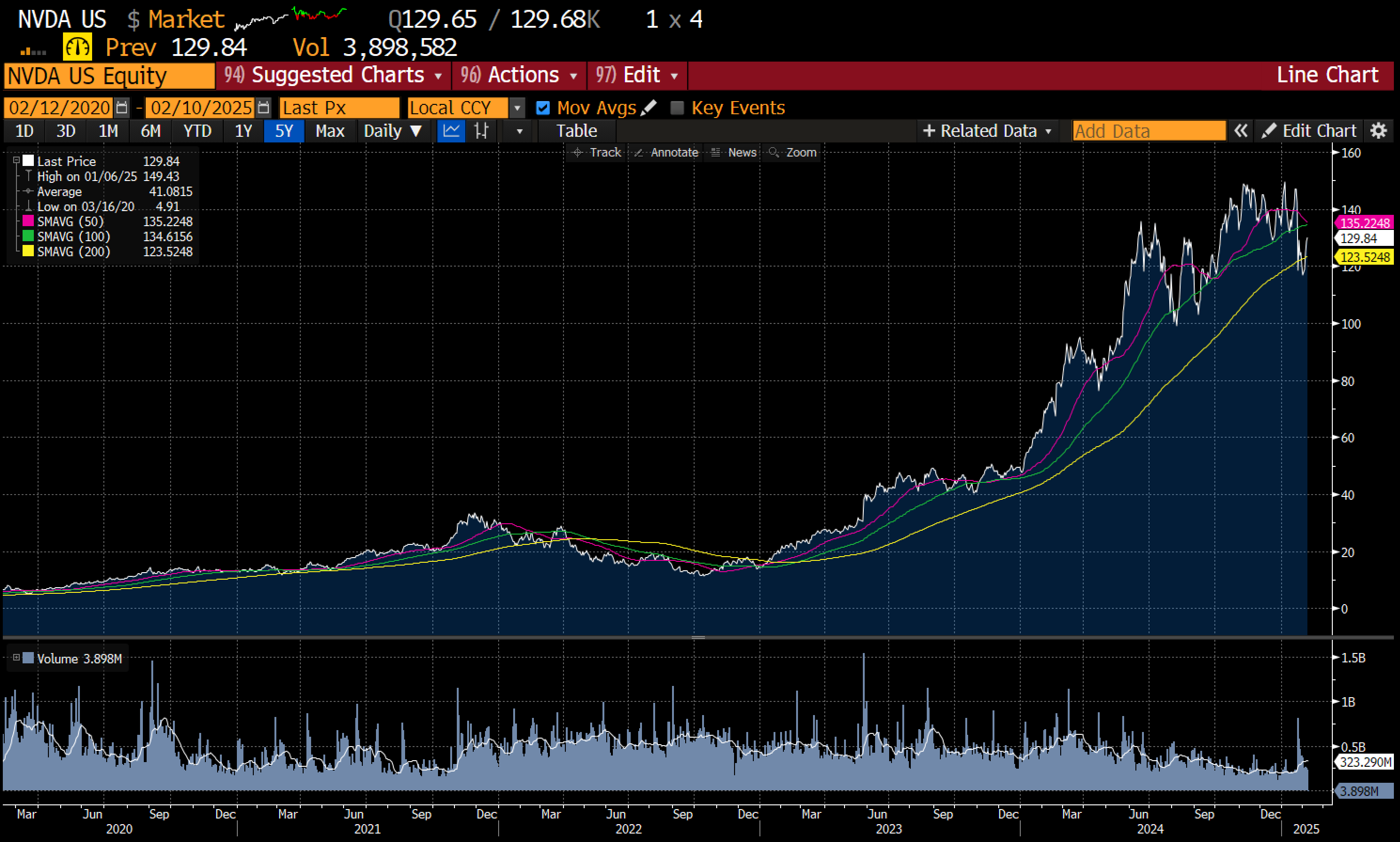Click the yellow 123.5248 axis label
The image size is (1400, 842).
pos(1364,257)
